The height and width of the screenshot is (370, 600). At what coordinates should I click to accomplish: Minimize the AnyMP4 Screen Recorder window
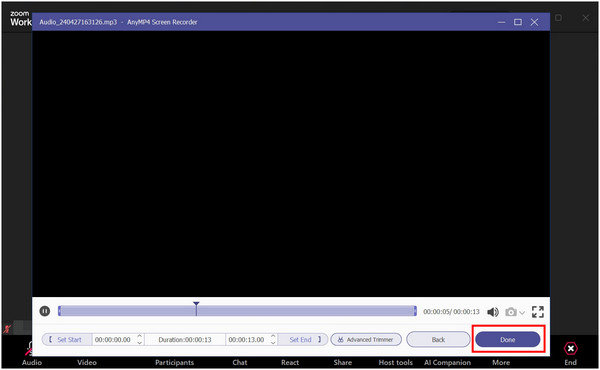(501, 22)
